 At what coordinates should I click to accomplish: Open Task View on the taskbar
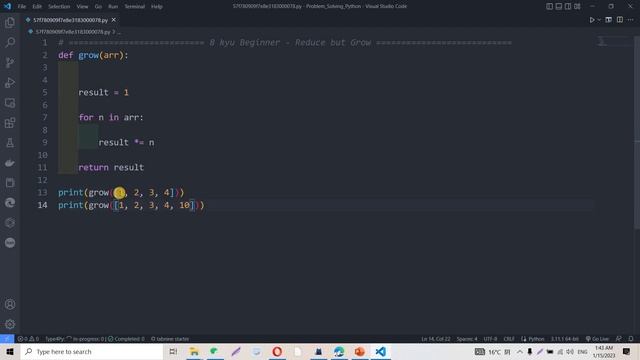click(x=173, y=351)
